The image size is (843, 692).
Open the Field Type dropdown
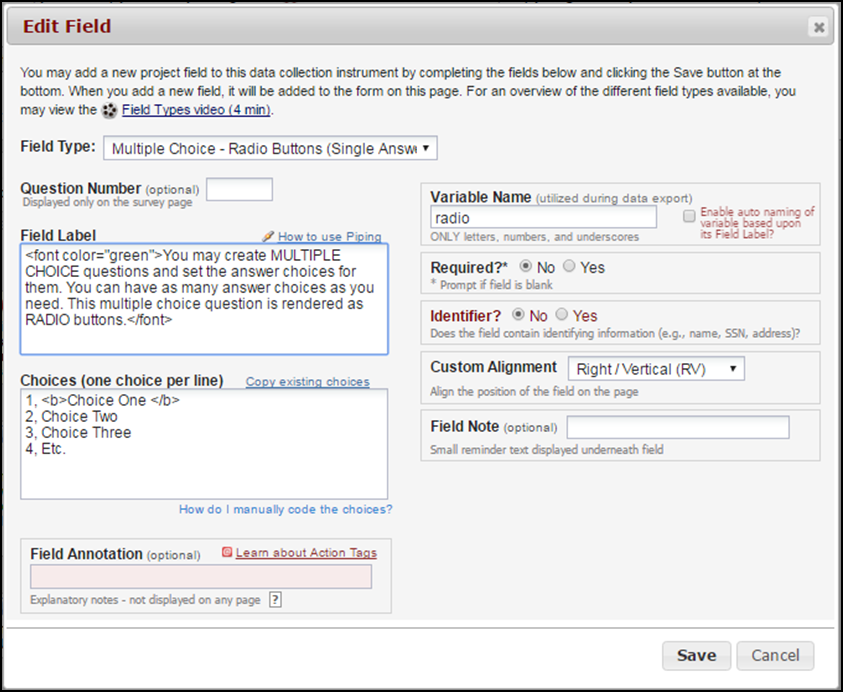[x=270, y=148]
